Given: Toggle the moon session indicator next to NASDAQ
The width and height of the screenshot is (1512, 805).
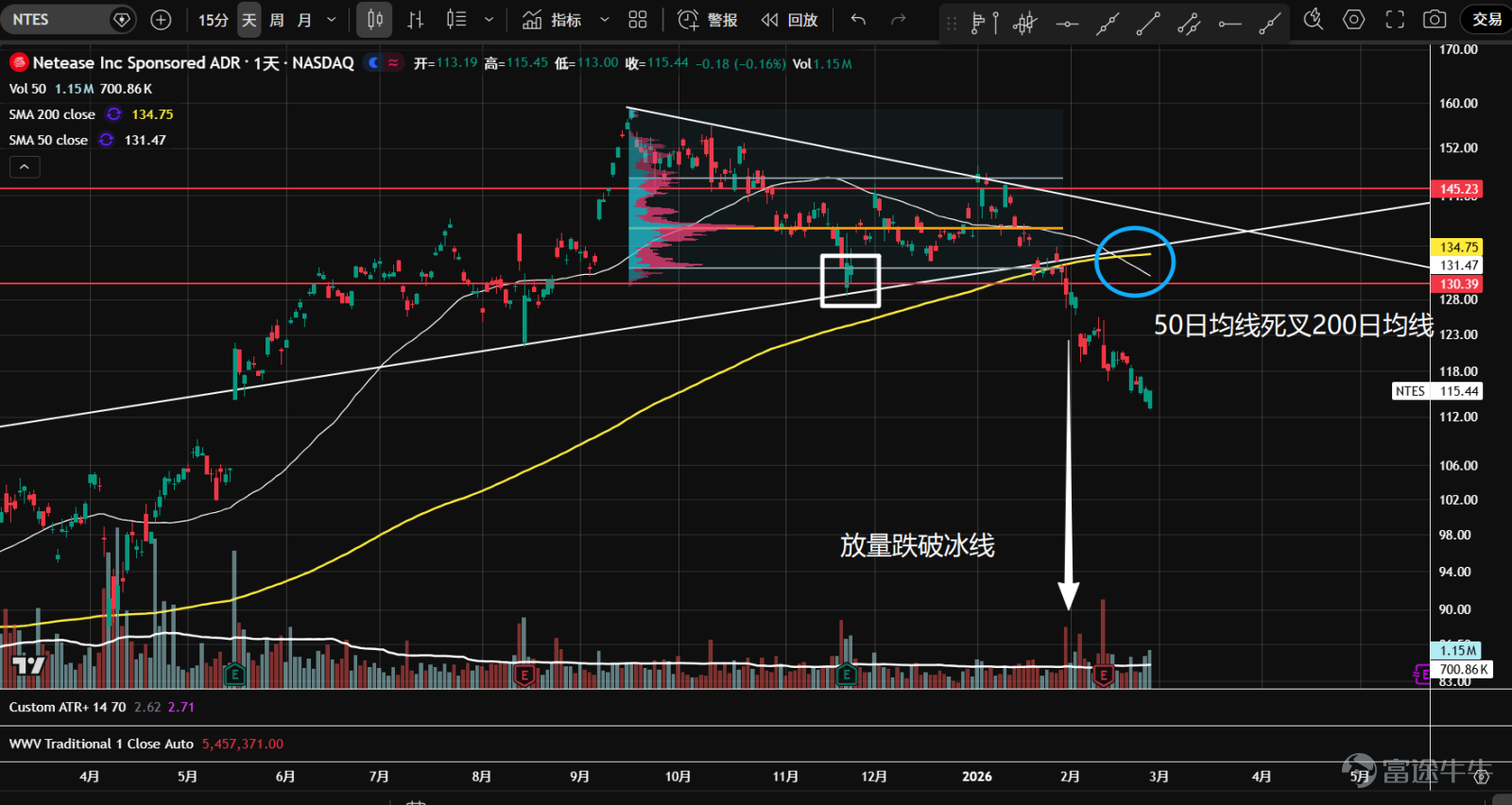Looking at the screenshot, I should point(374,62).
